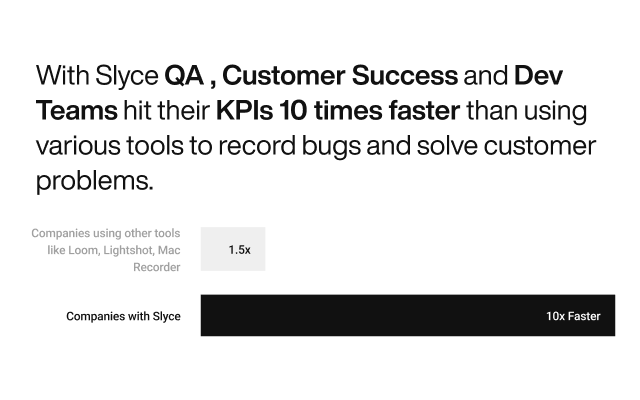Click the "1.5x" value label
This screenshot has width=640, height=400.
tap(239, 250)
